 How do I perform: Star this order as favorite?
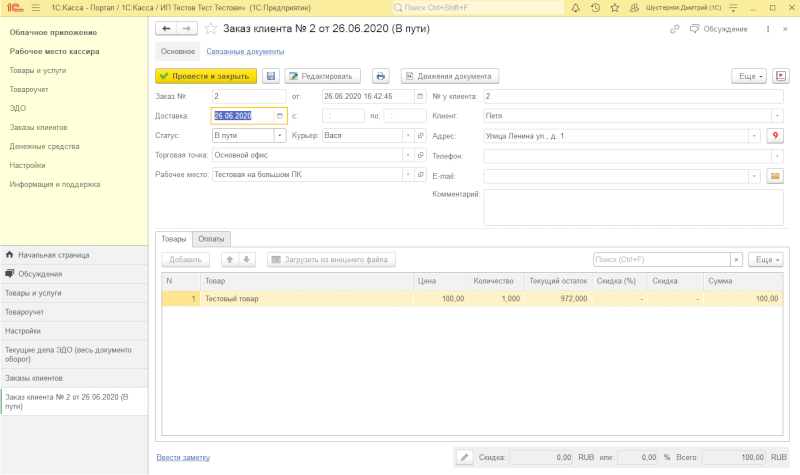tap(210, 29)
